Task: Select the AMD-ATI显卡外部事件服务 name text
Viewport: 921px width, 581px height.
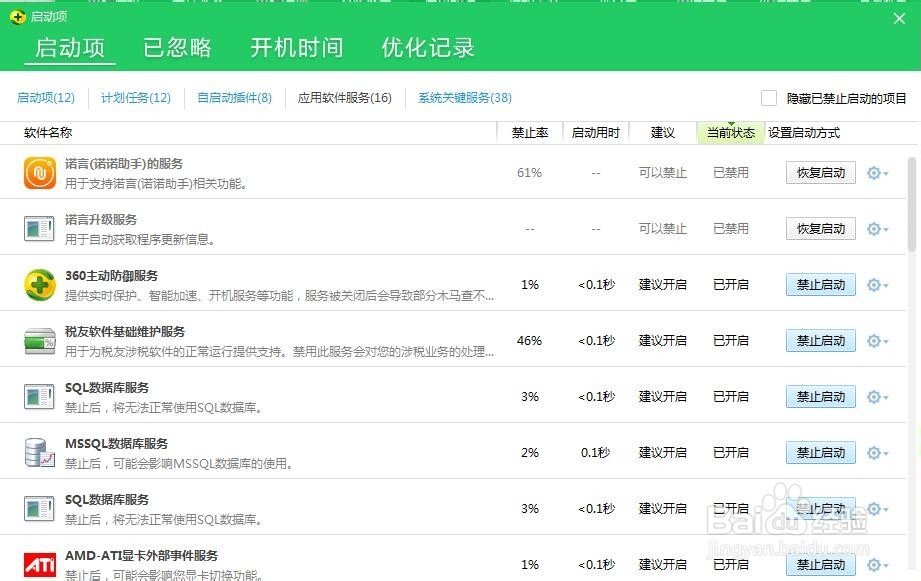Action: [142, 556]
